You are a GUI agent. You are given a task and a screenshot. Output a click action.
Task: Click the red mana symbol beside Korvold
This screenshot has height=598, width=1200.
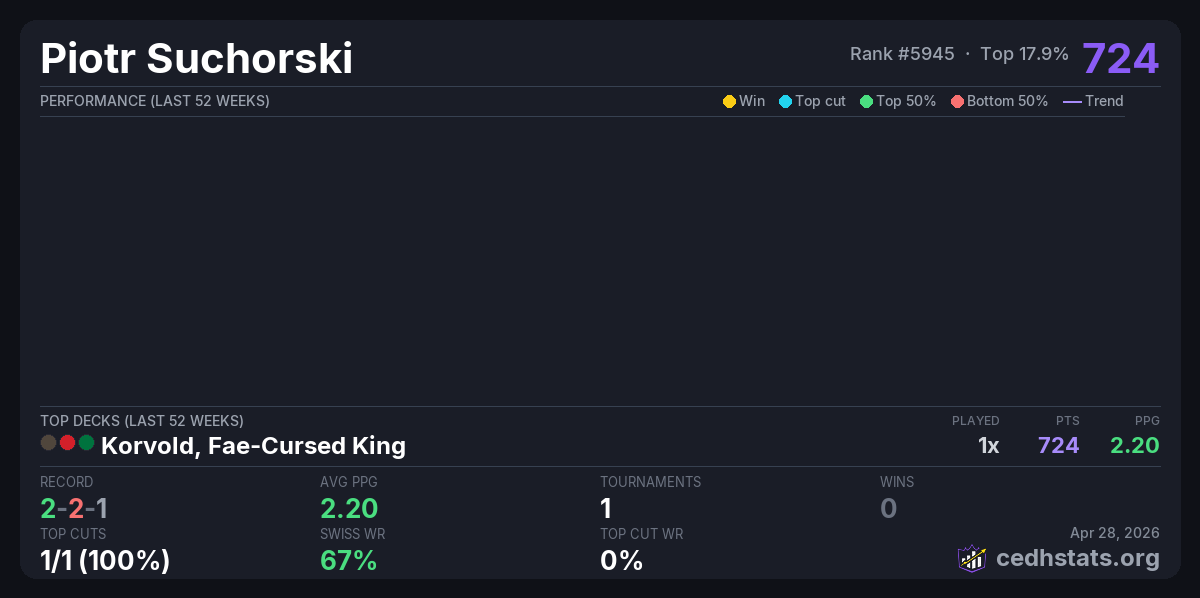(x=67, y=443)
